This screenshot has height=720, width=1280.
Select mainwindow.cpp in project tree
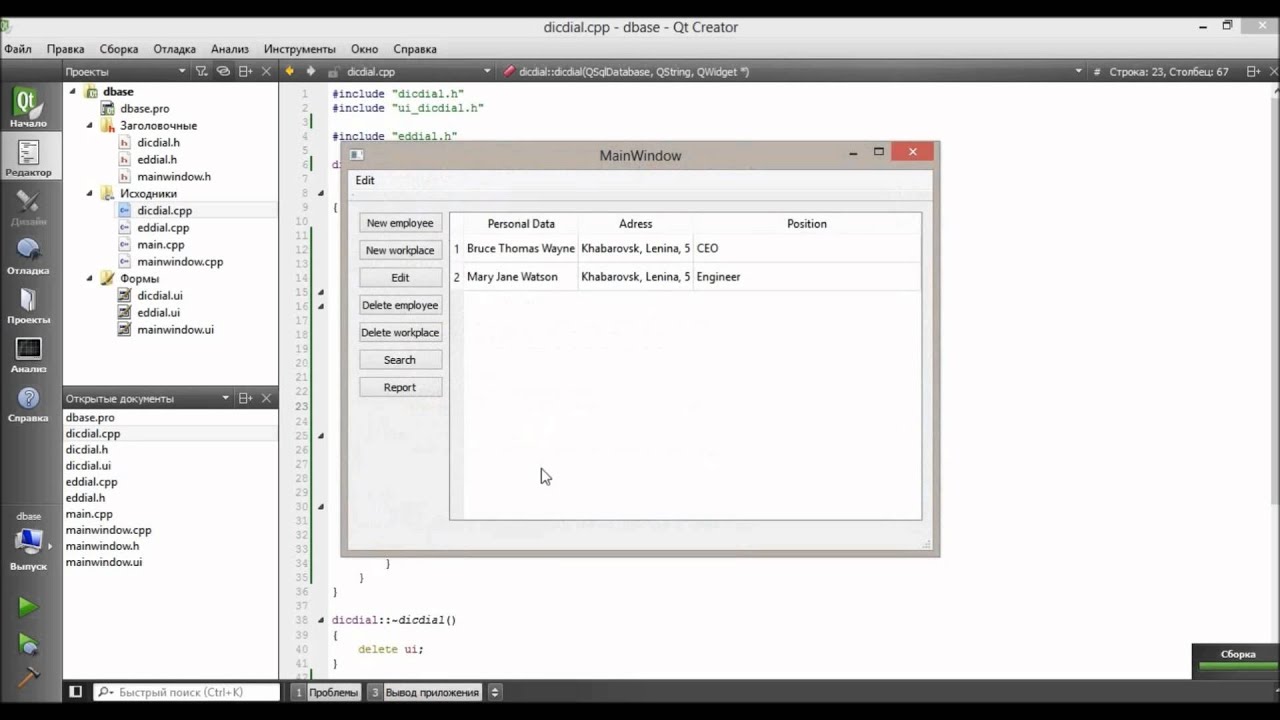tap(180, 262)
